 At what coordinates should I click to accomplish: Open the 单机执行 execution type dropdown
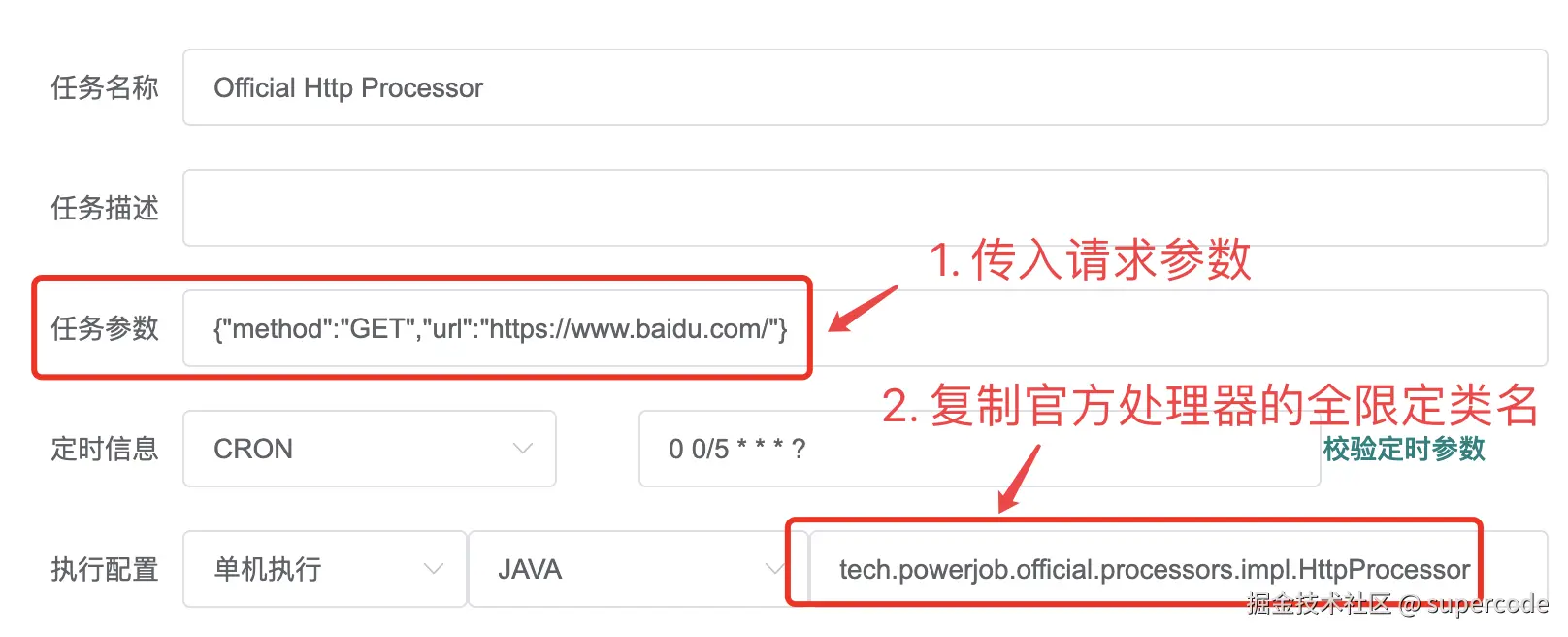325,569
